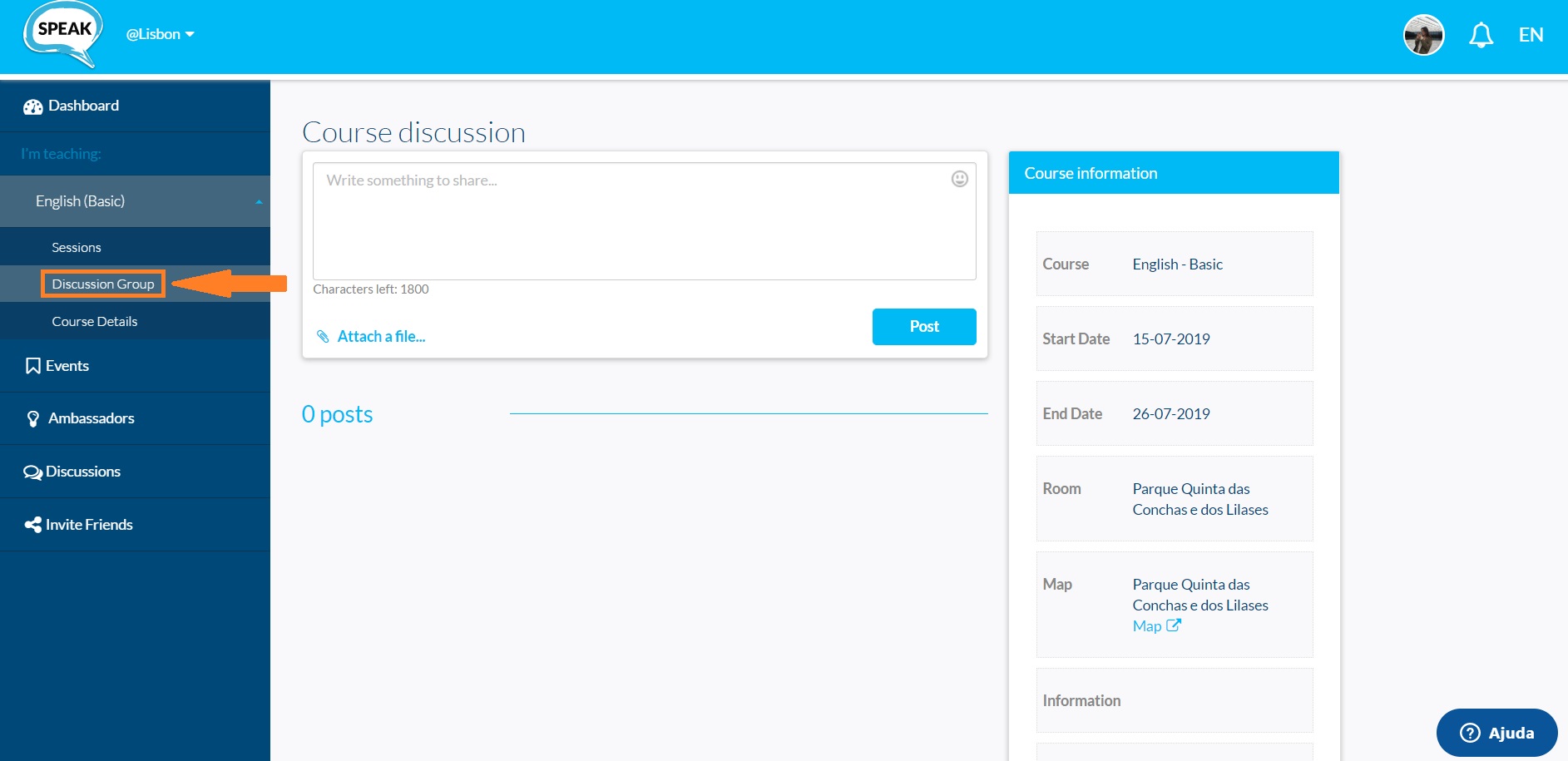Open Sessions in the sidebar

pyautogui.click(x=76, y=248)
